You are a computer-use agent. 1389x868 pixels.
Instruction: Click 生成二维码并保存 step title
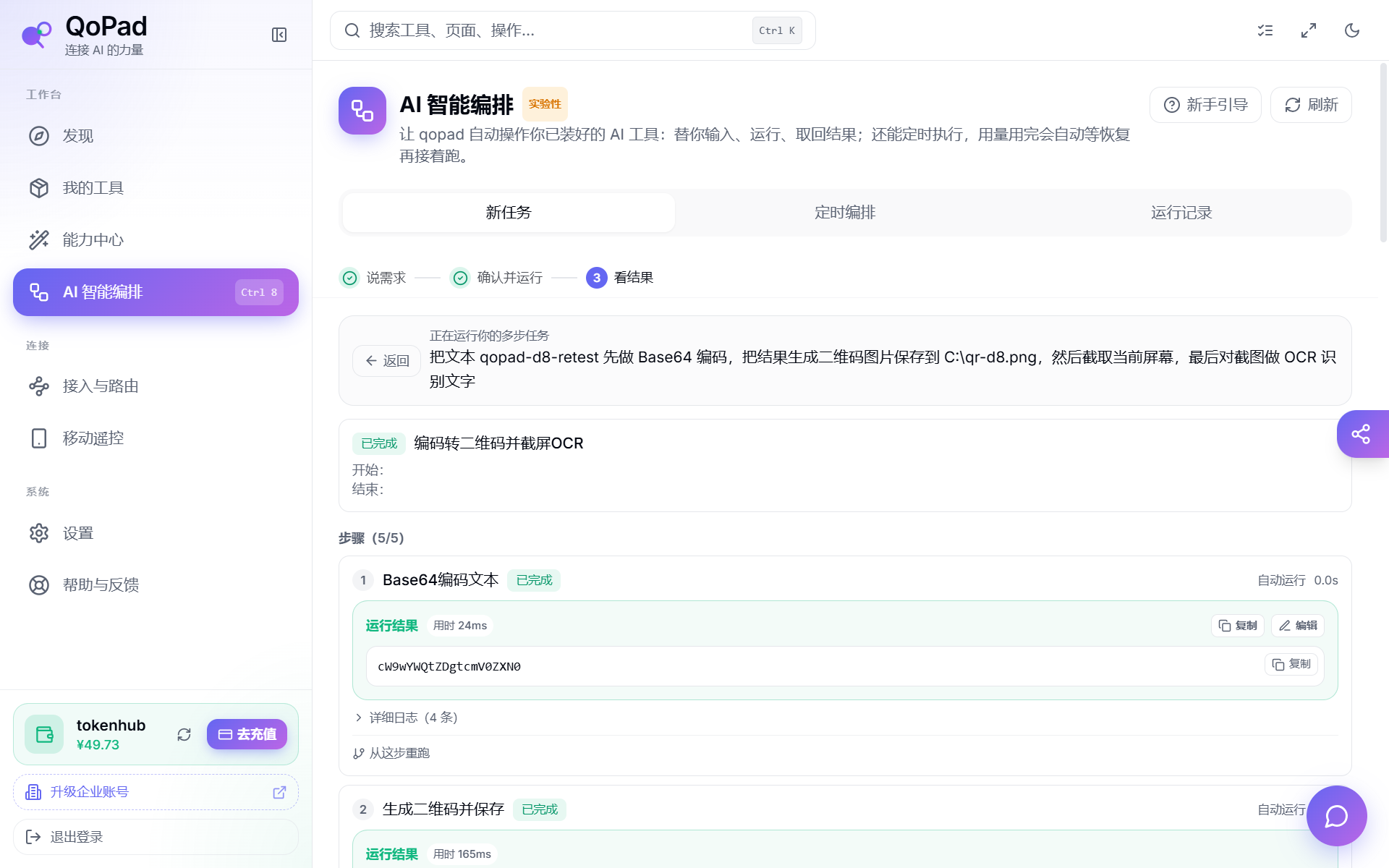click(x=443, y=809)
